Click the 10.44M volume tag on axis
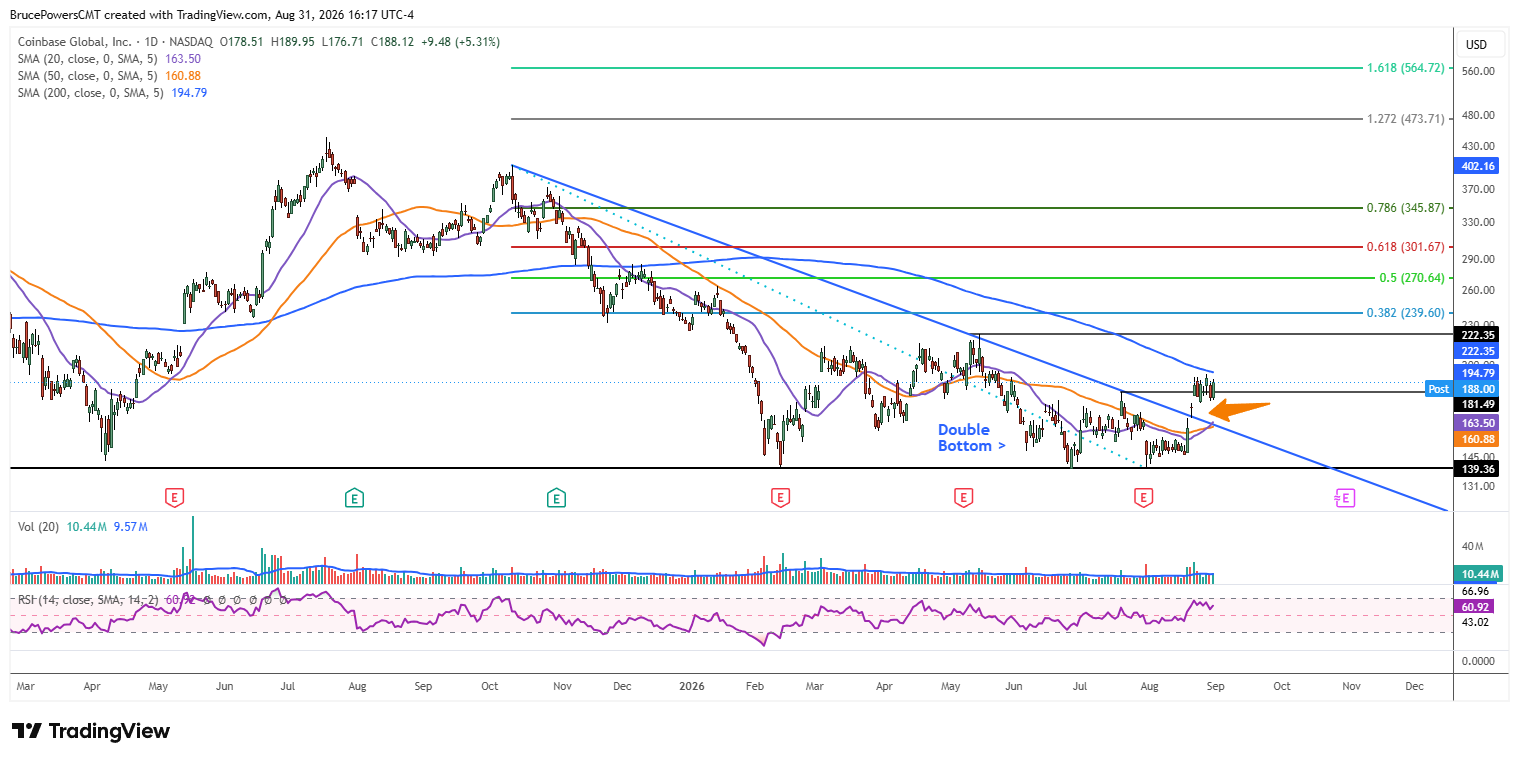1519x761 pixels. tap(1477, 574)
